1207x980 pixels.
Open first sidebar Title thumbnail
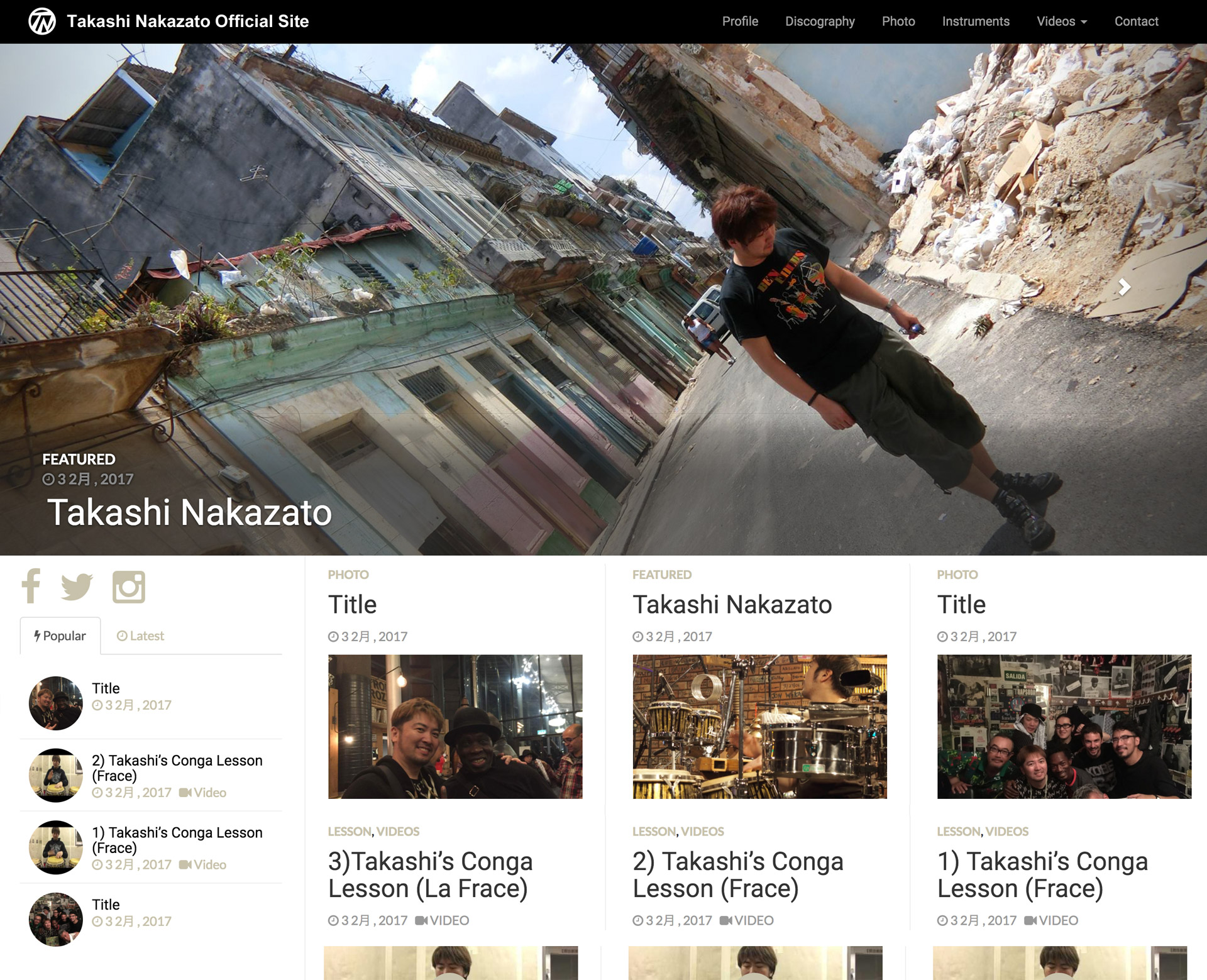[56, 703]
